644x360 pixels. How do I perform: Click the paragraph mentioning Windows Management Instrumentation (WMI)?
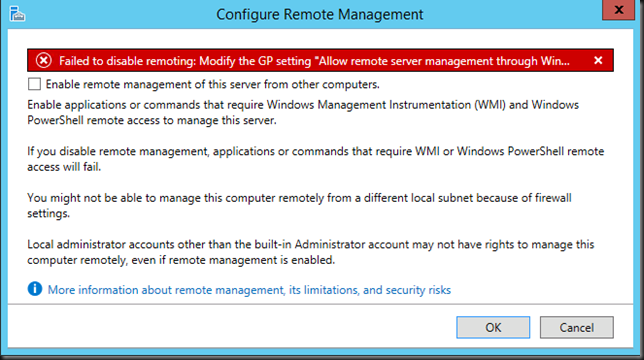pos(303,112)
